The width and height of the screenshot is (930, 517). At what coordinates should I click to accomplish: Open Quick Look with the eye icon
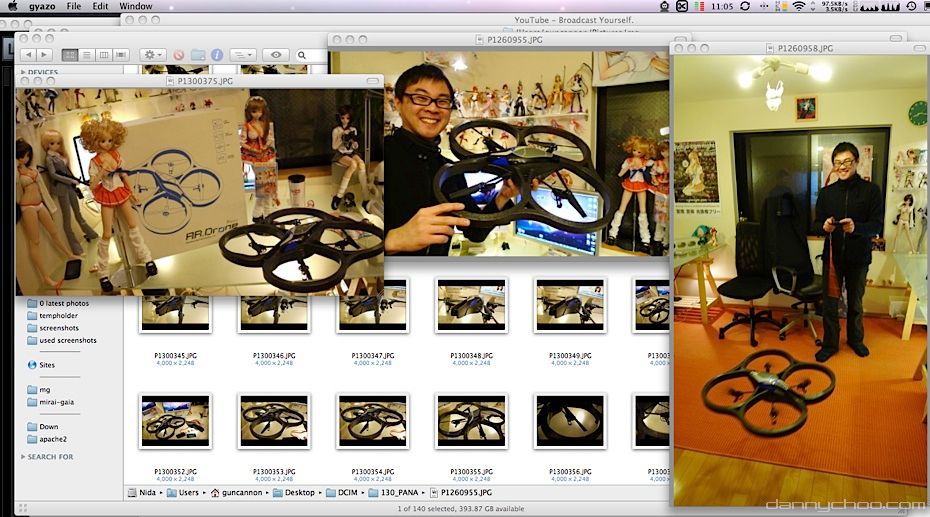pos(276,54)
